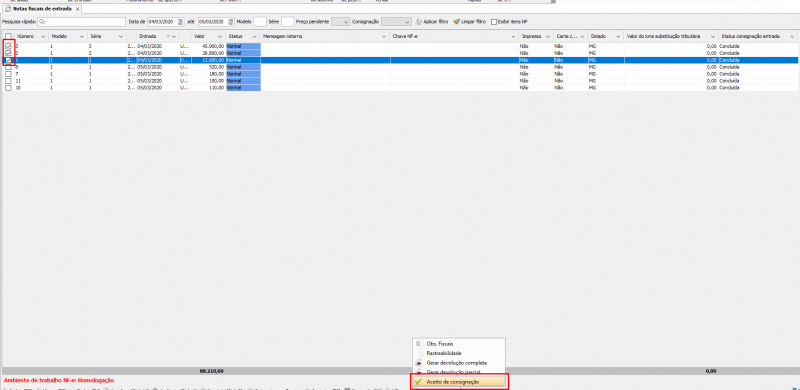
Task: Choose 'Gerar devolução completa' menu item
Action: click(459, 362)
